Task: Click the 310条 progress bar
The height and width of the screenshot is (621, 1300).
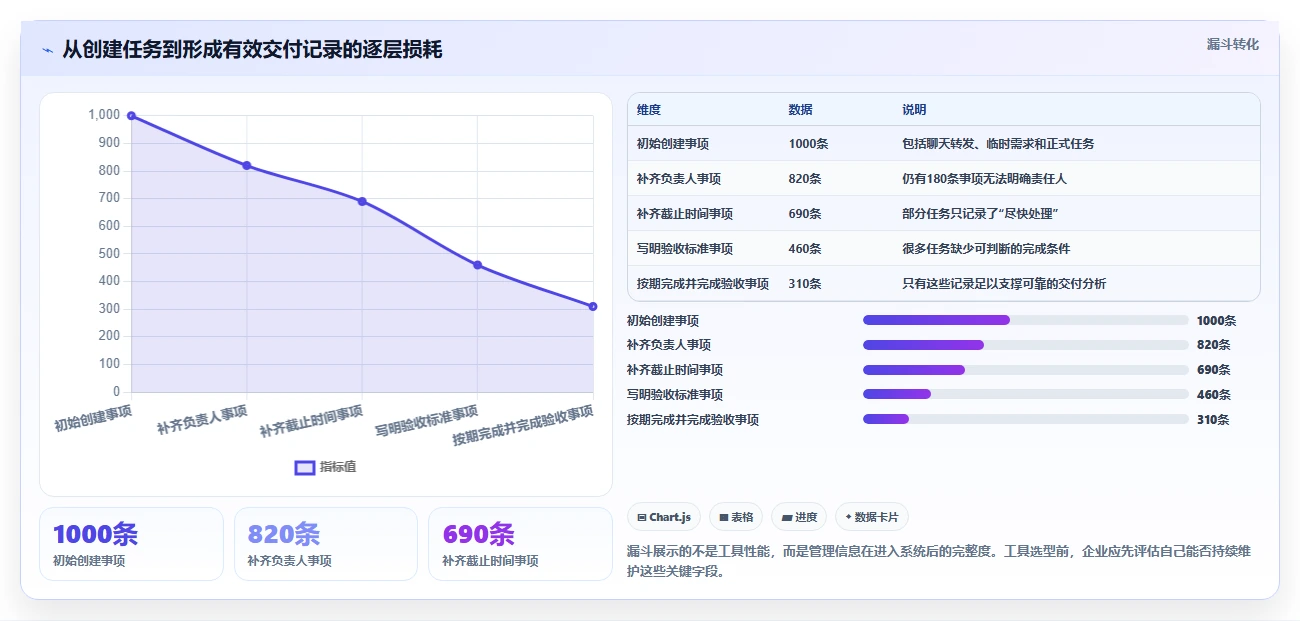Action: coord(1026,420)
